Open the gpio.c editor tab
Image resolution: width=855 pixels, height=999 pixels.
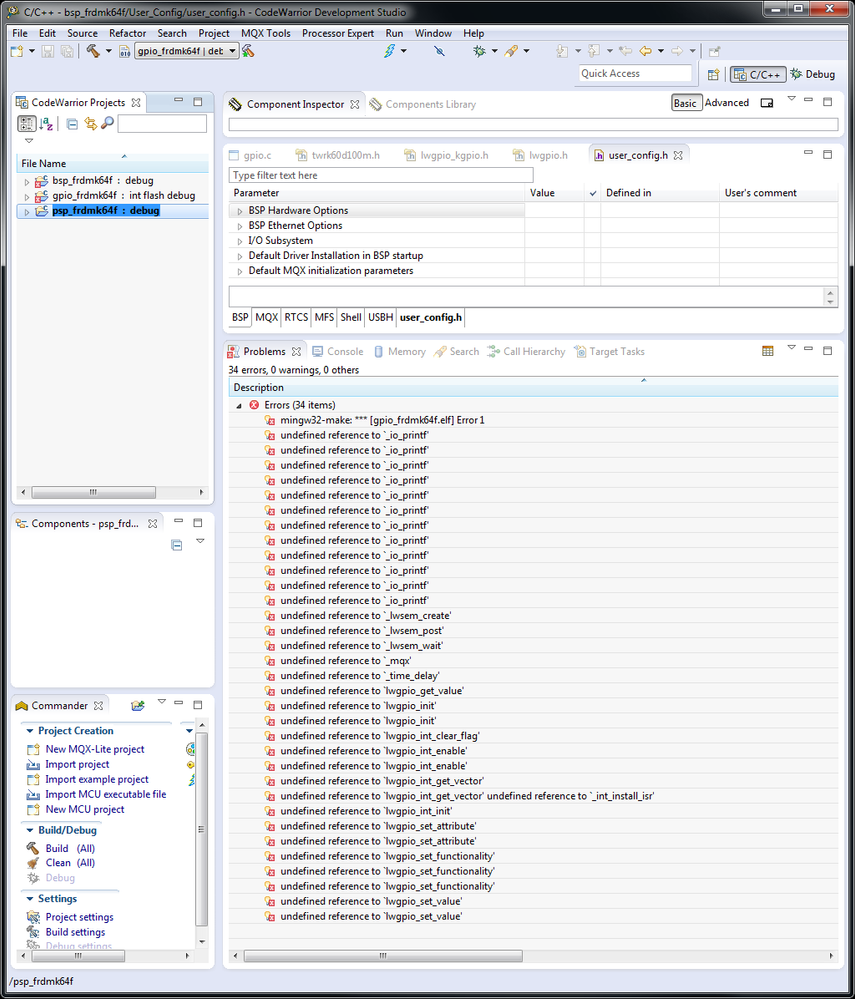click(251, 155)
